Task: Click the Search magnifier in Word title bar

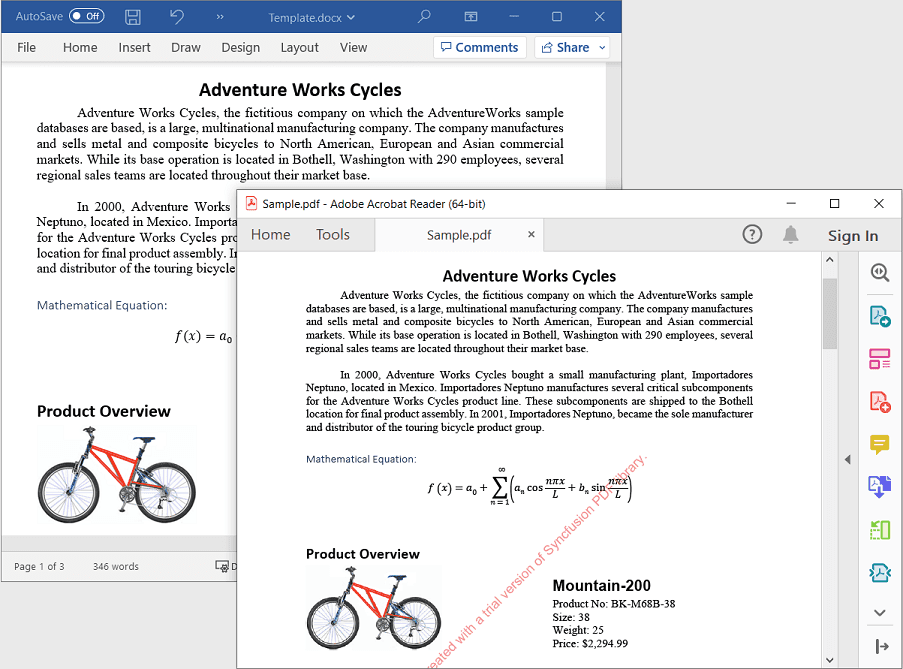Action: point(424,17)
